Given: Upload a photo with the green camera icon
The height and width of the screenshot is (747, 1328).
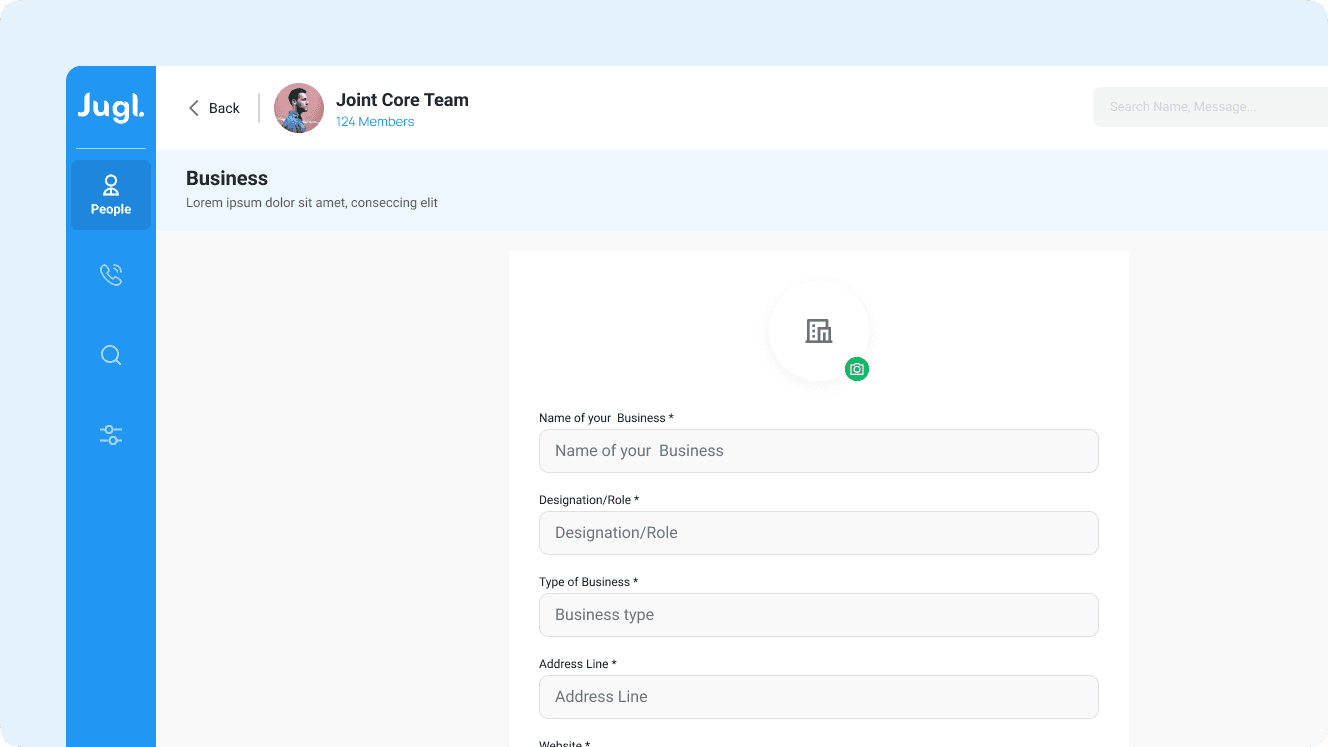Looking at the screenshot, I should 857,369.
